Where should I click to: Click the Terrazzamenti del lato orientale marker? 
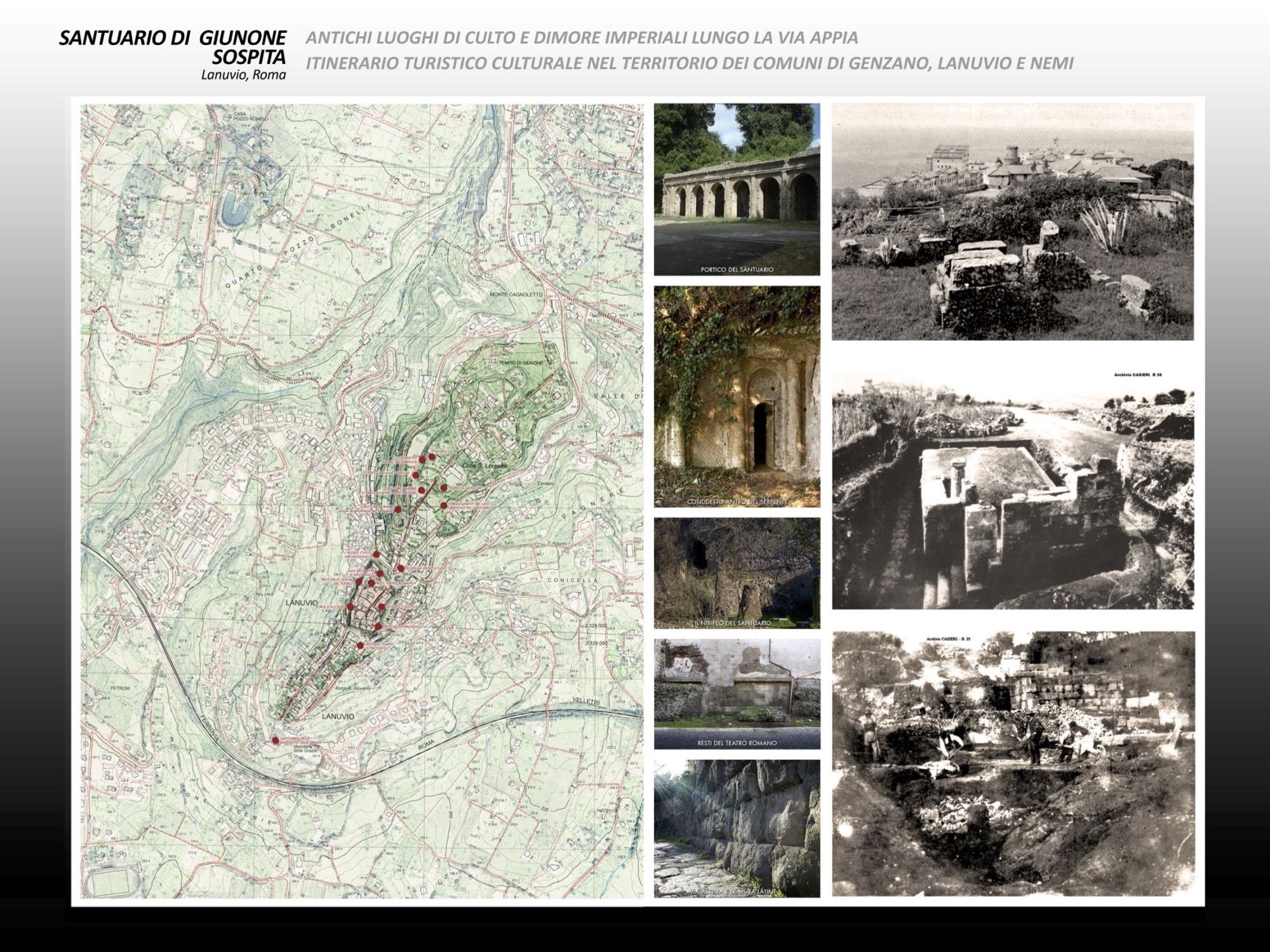pos(443,505)
